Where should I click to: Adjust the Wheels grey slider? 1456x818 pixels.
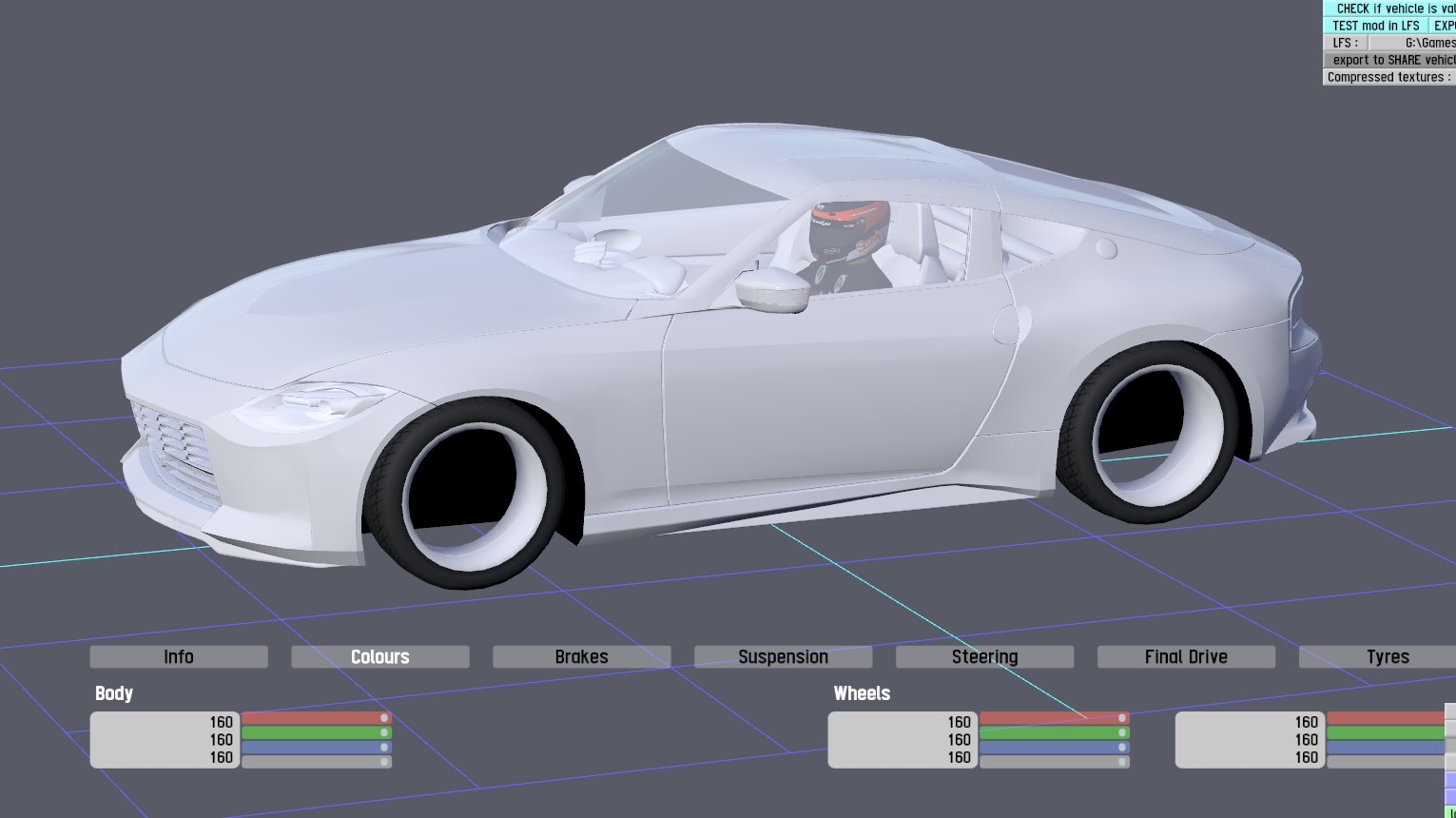tap(1055, 762)
